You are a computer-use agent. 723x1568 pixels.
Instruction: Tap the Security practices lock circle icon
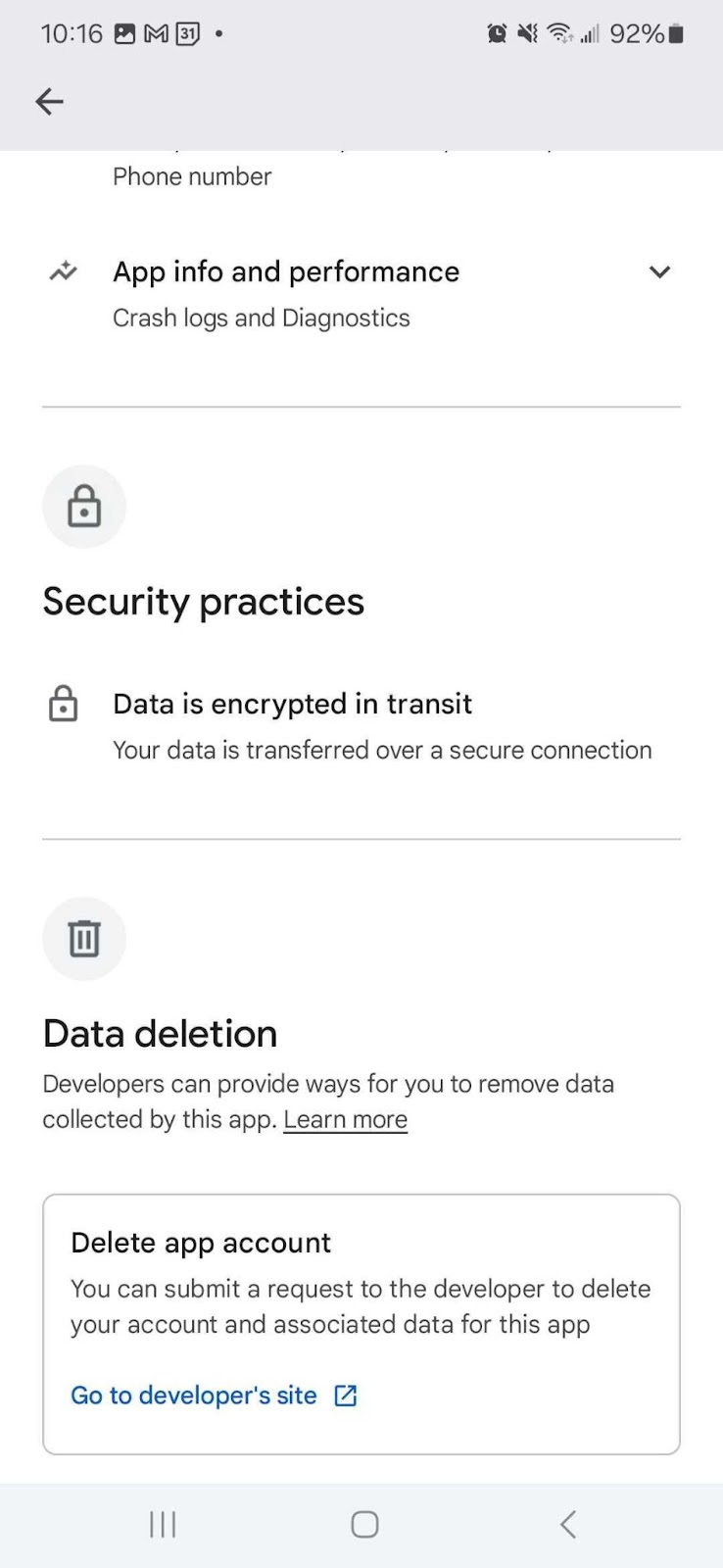84,507
